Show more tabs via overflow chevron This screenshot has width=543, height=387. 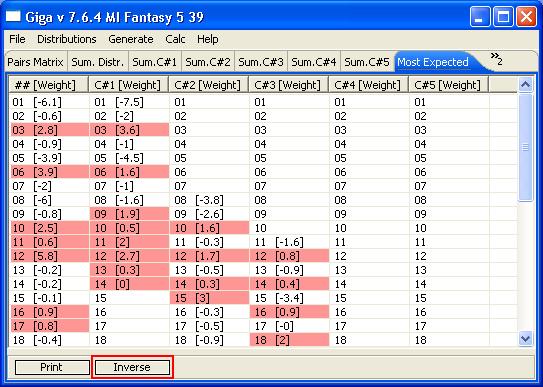coord(496,59)
